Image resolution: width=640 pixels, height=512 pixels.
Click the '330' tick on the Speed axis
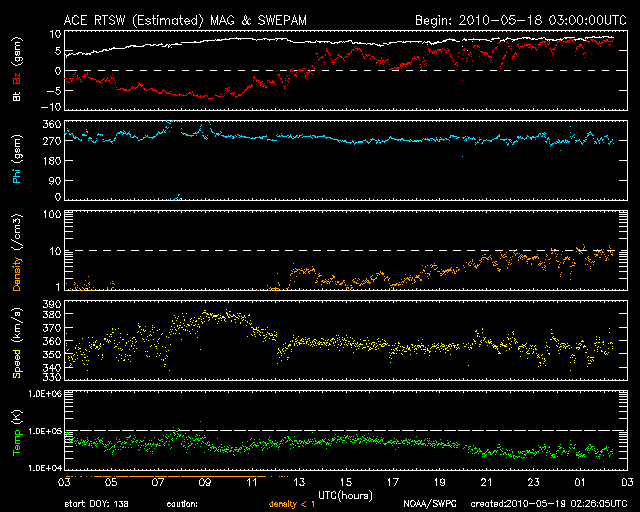pos(52,376)
